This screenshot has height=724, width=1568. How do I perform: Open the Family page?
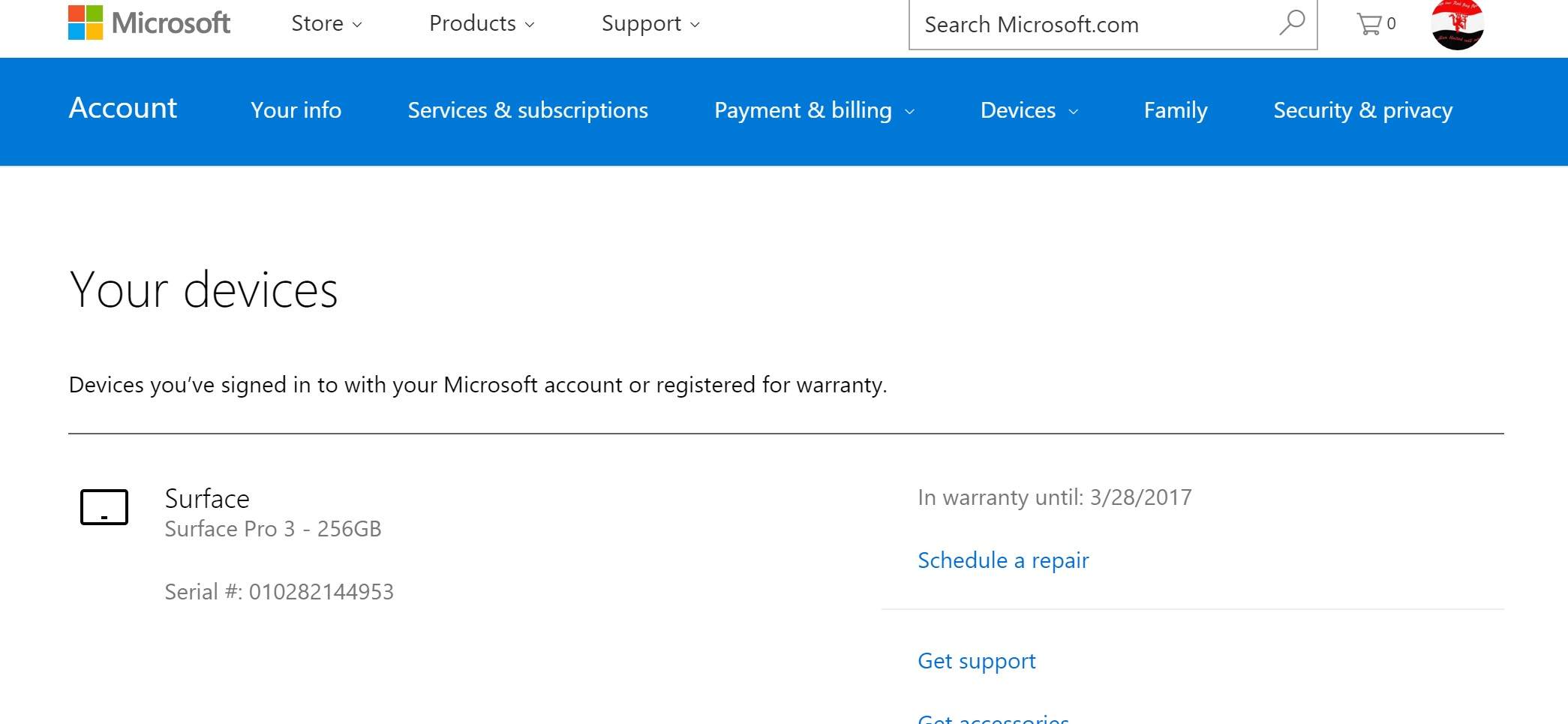(x=1175, y=110)
